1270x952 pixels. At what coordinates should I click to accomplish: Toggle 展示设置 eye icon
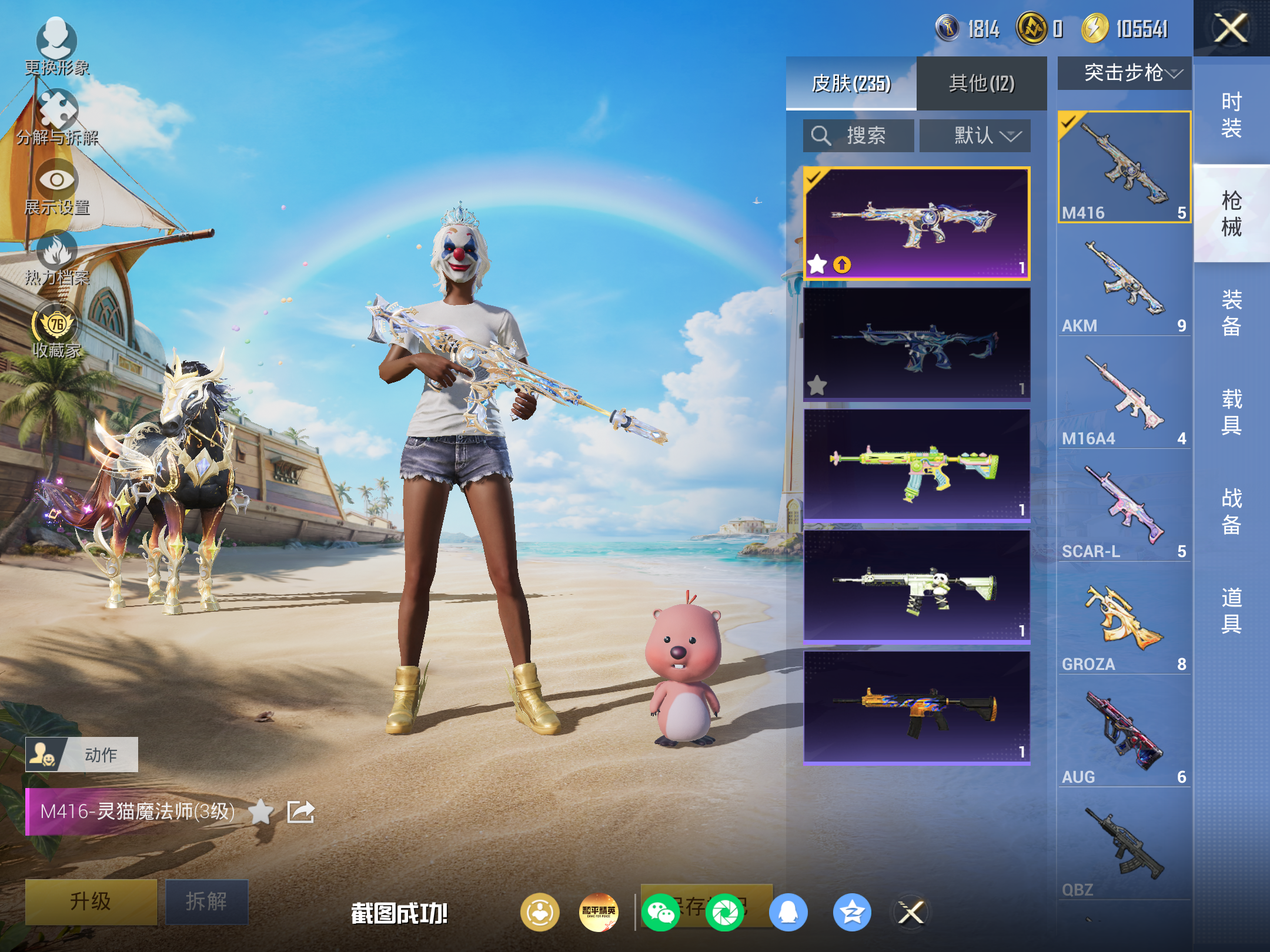coord(57,179)
